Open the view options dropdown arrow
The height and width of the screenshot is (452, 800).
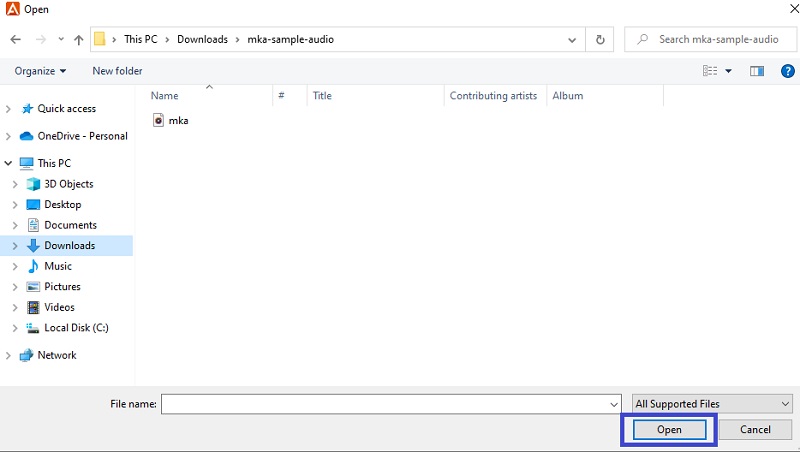click(x=729, y=71)
